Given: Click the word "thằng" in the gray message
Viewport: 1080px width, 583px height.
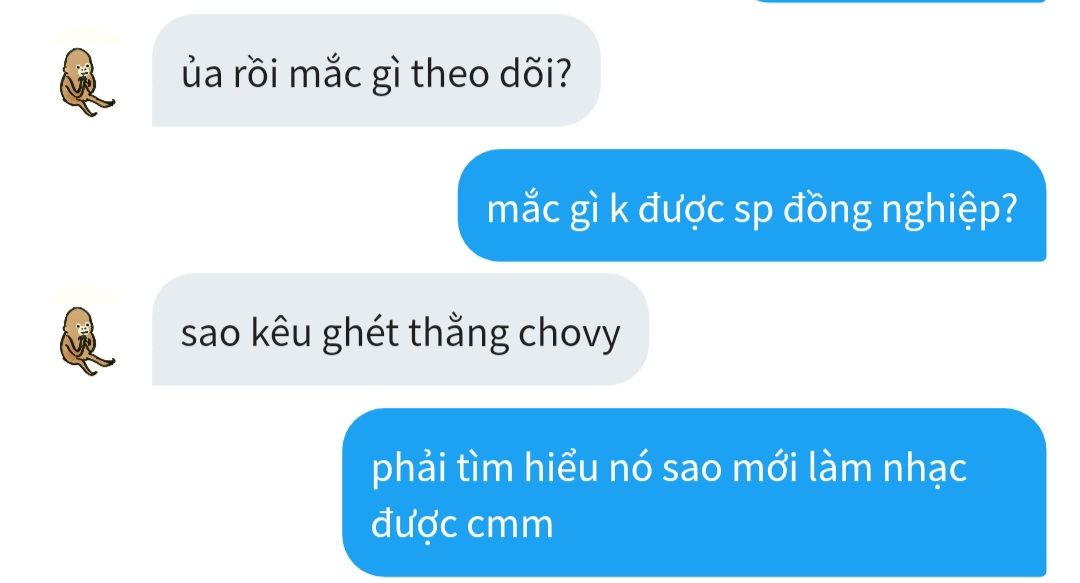Looking at the screenshot, I should pyautogui.click(x=459, y=334).
